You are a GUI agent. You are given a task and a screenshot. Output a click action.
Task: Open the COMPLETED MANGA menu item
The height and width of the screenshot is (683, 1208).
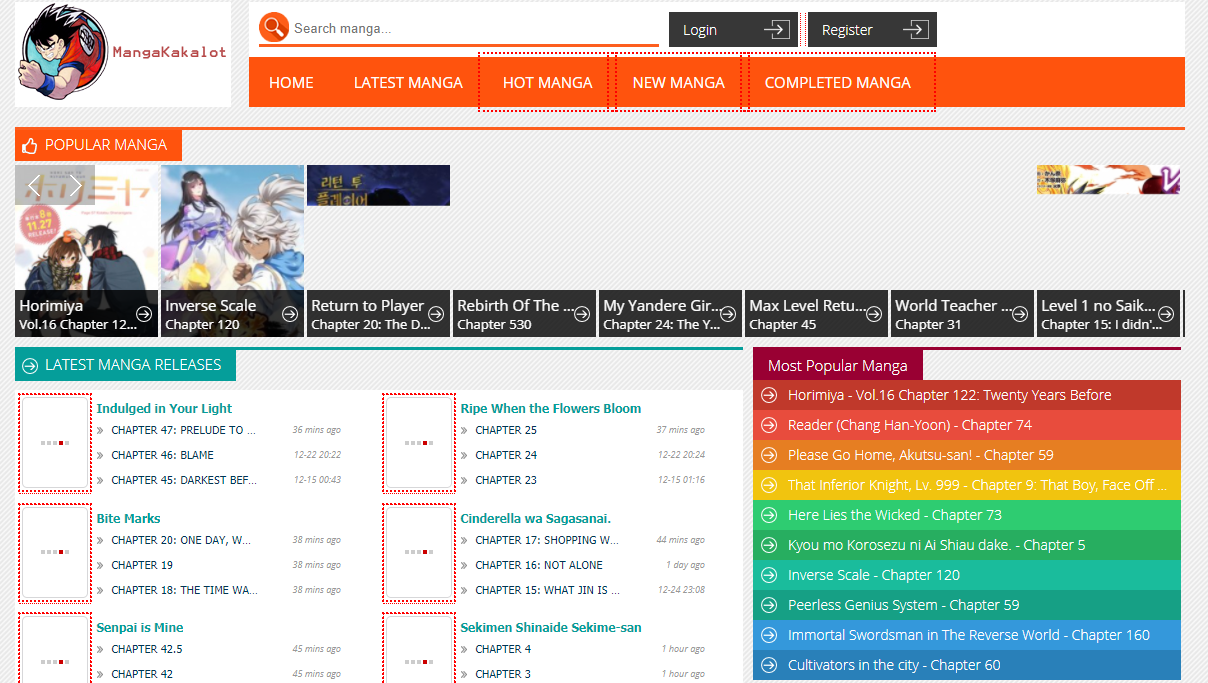(x=838, y=82)
